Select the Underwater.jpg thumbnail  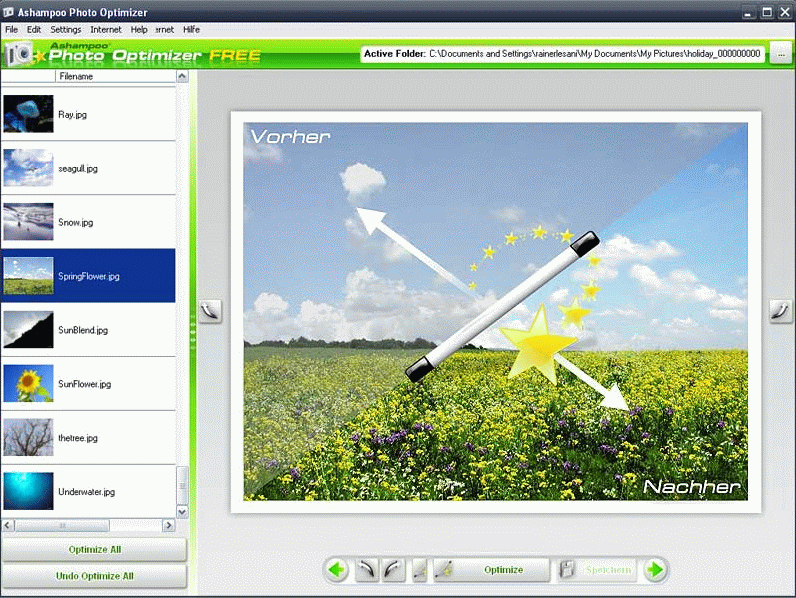[28, 491]
